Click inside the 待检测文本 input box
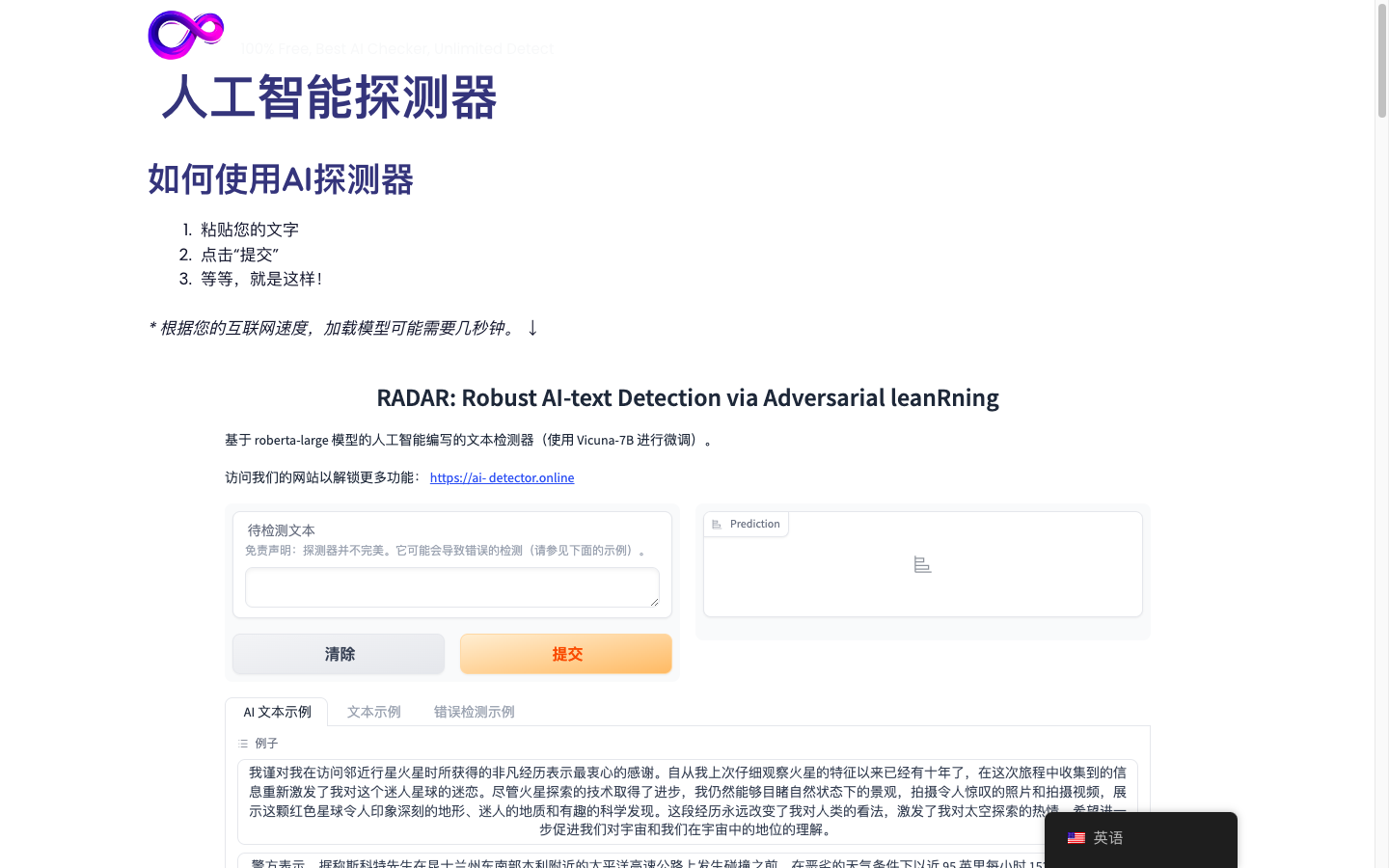The width and height of the screenshot is (1389, 868). [450, 586]
